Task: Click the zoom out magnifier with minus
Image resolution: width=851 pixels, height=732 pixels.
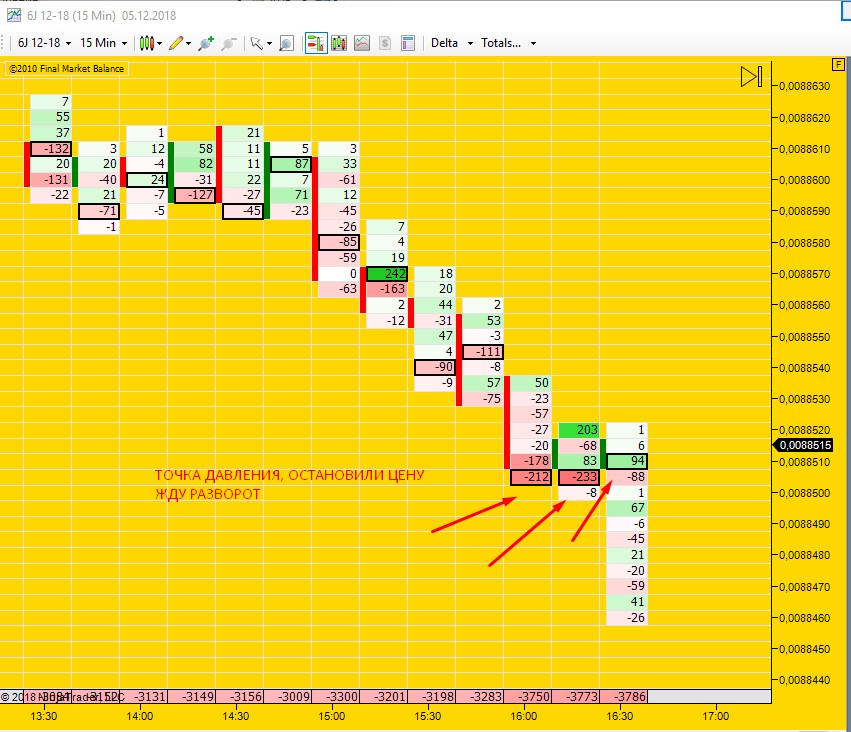Action: (228, 43)
